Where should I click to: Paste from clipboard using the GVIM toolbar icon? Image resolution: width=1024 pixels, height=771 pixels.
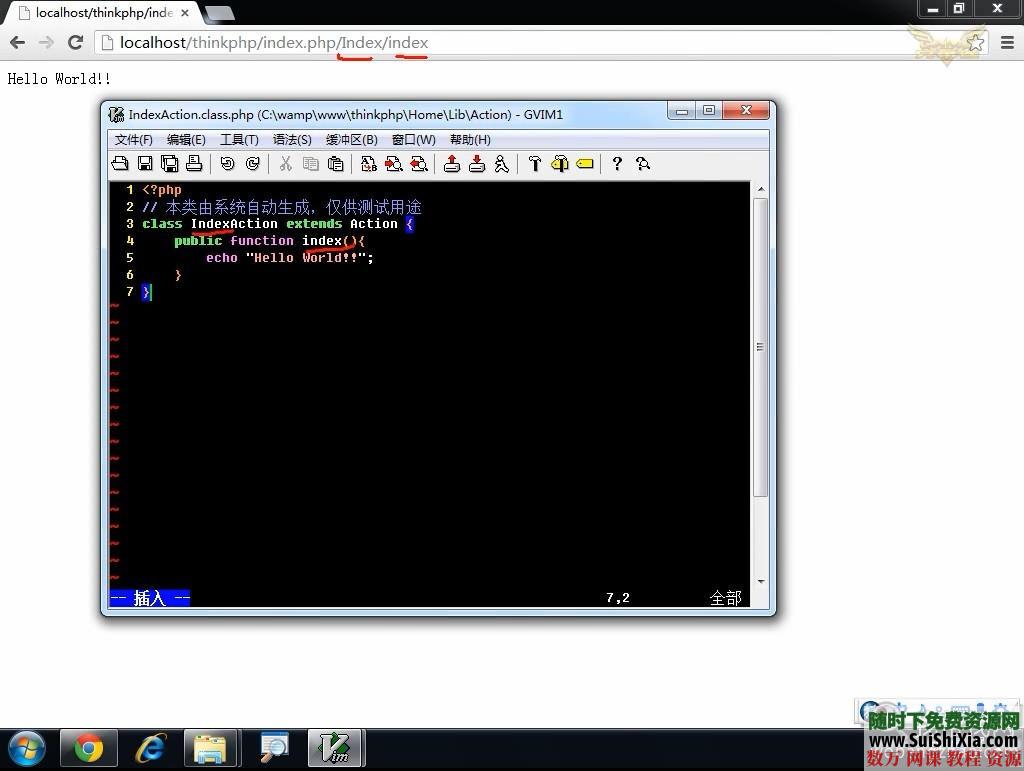(335, 164)
